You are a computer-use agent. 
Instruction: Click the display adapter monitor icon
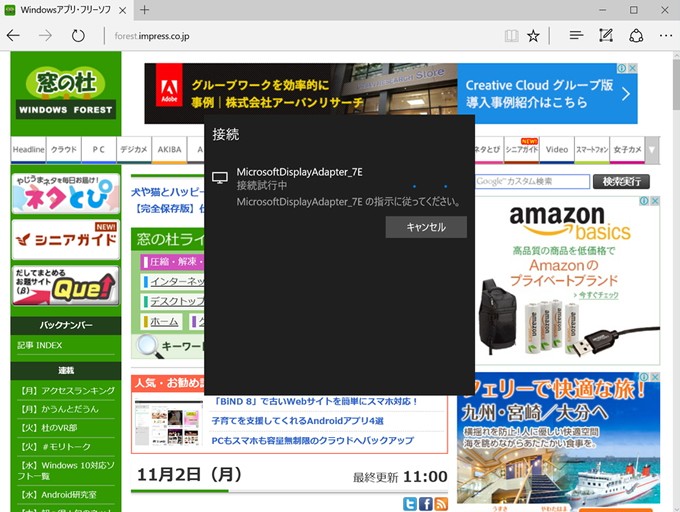[220, 178]
